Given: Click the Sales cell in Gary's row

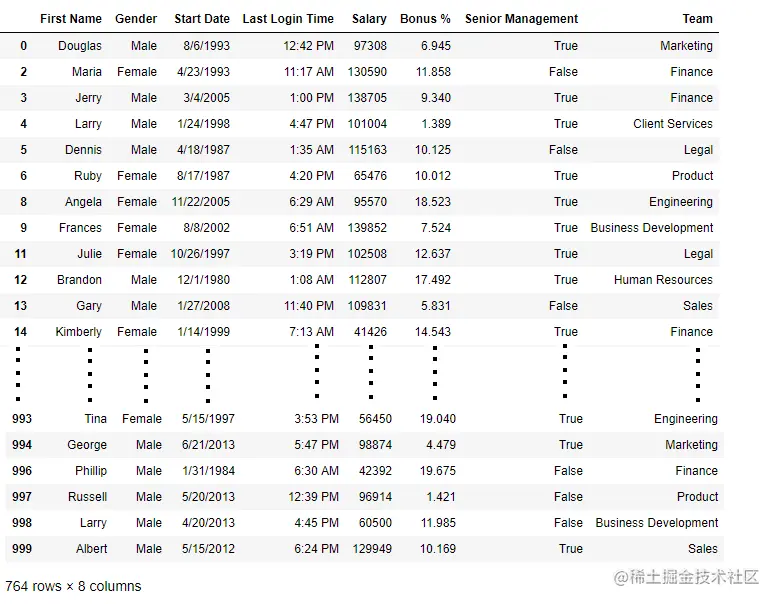Looking at the screenshot, I should (698, 306).
